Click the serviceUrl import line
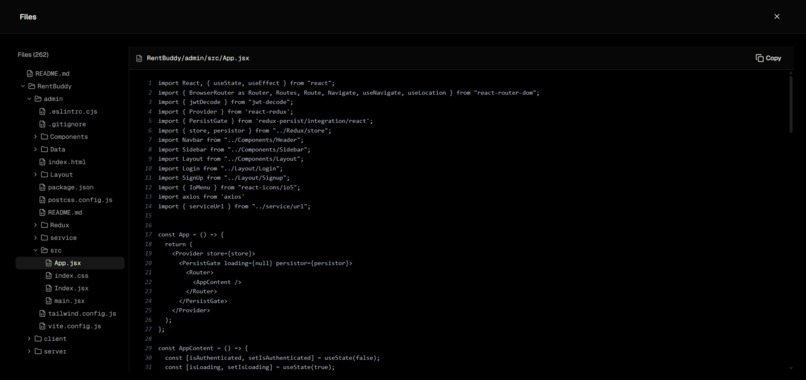The image size is (806, 380). pos(234,206)
